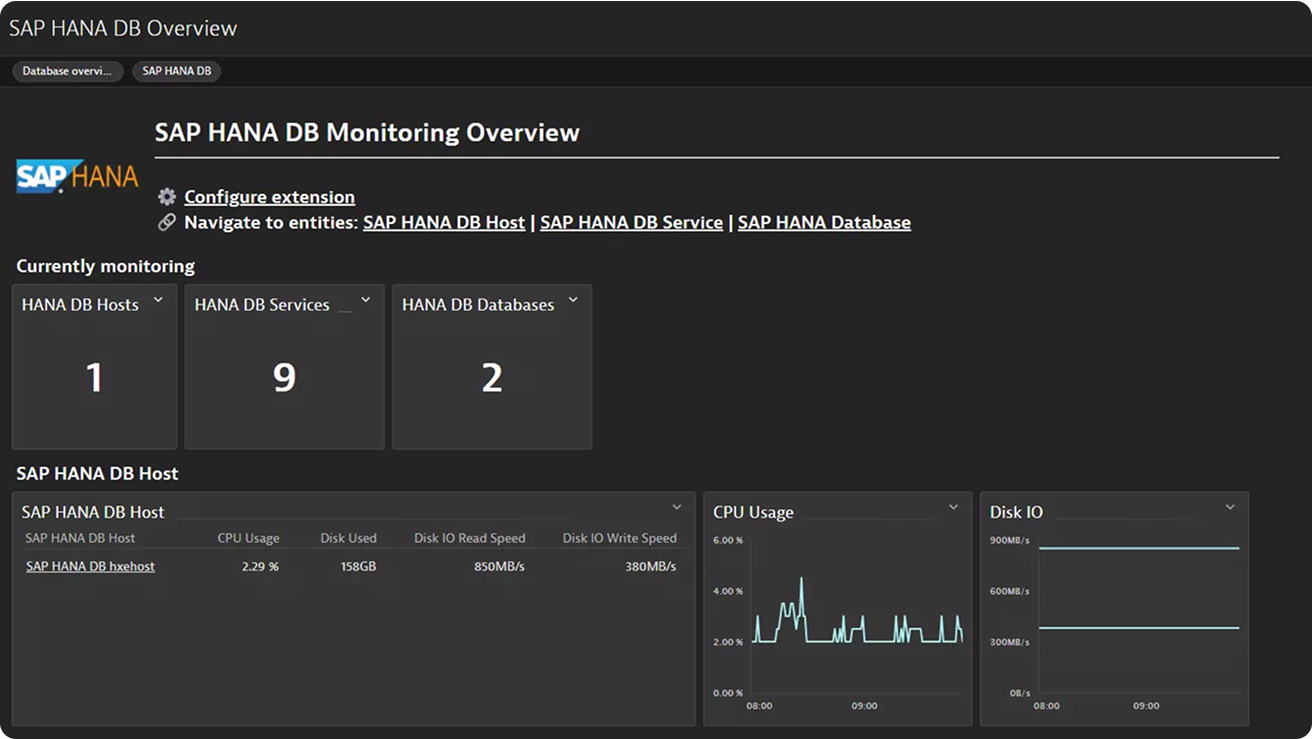Expand the HANA DB Databases tile menu
This screenshot has width=1312, height=739.
point(573,301)
